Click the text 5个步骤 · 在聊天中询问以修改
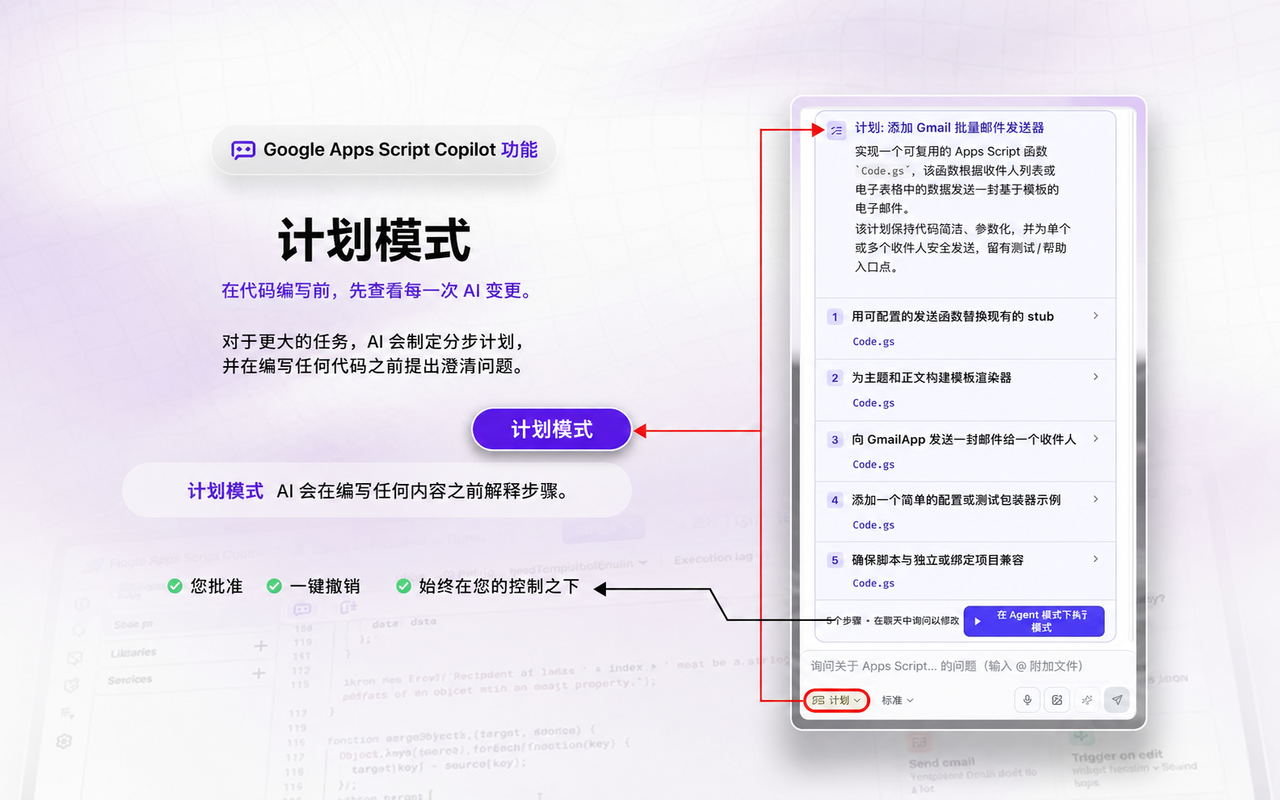Screen dimensions: 1280x800 pyautogui.click(x=893, y=621)
